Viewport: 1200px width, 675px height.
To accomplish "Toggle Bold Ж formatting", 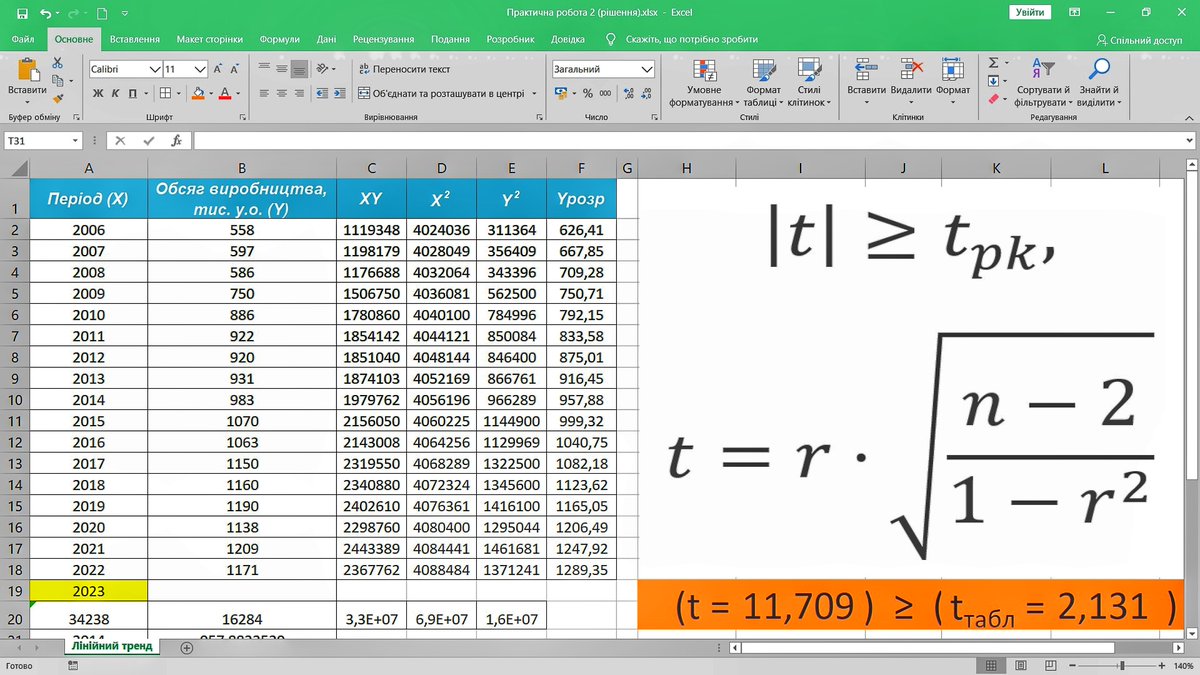I will coord(98,93).
